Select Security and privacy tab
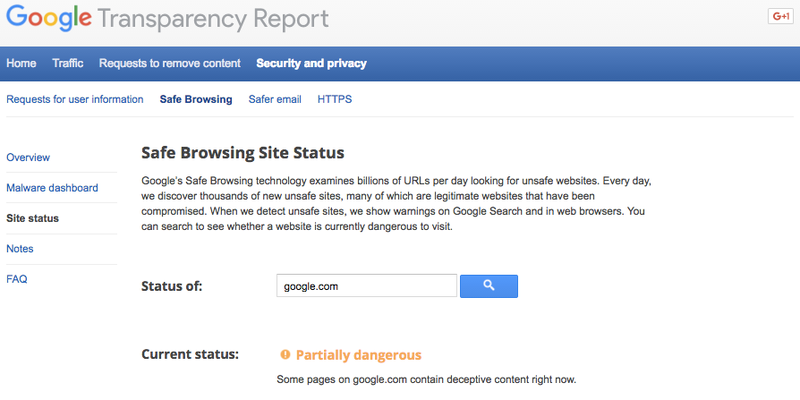This screenshot has width=800, height=400. tap(311, 63)
